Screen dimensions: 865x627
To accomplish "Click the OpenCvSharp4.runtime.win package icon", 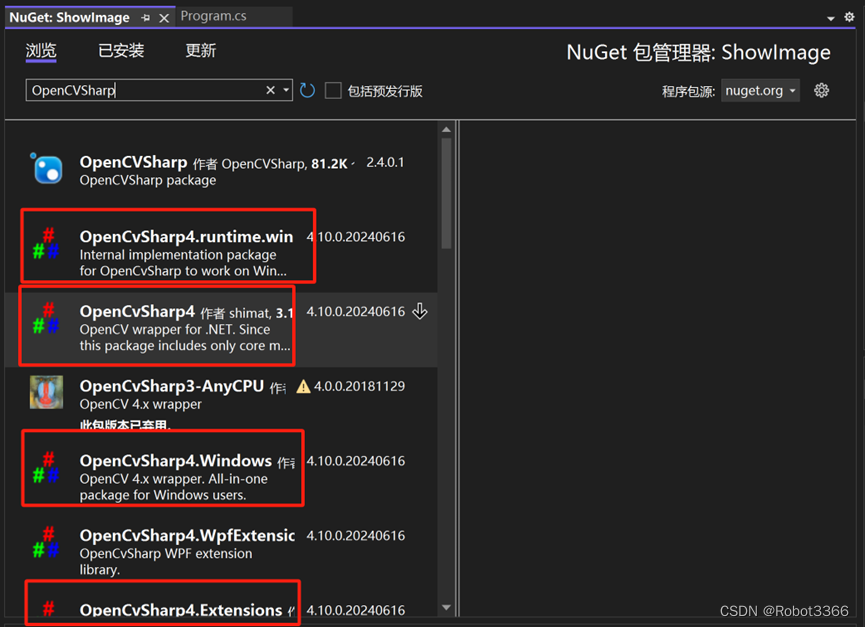I will click(x=46, y=244).
